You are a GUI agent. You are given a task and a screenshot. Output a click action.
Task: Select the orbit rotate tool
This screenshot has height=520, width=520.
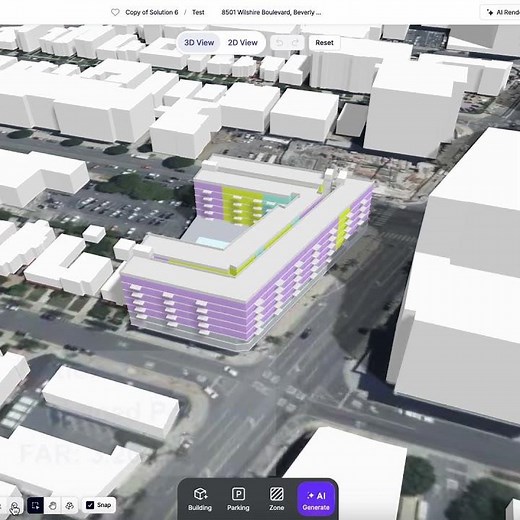coord(70,505)
